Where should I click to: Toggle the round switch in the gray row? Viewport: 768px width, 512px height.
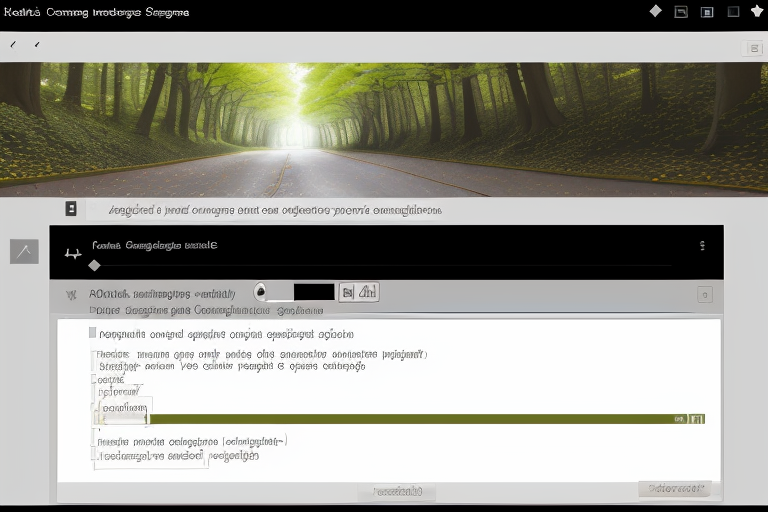(x=261, y=292)
